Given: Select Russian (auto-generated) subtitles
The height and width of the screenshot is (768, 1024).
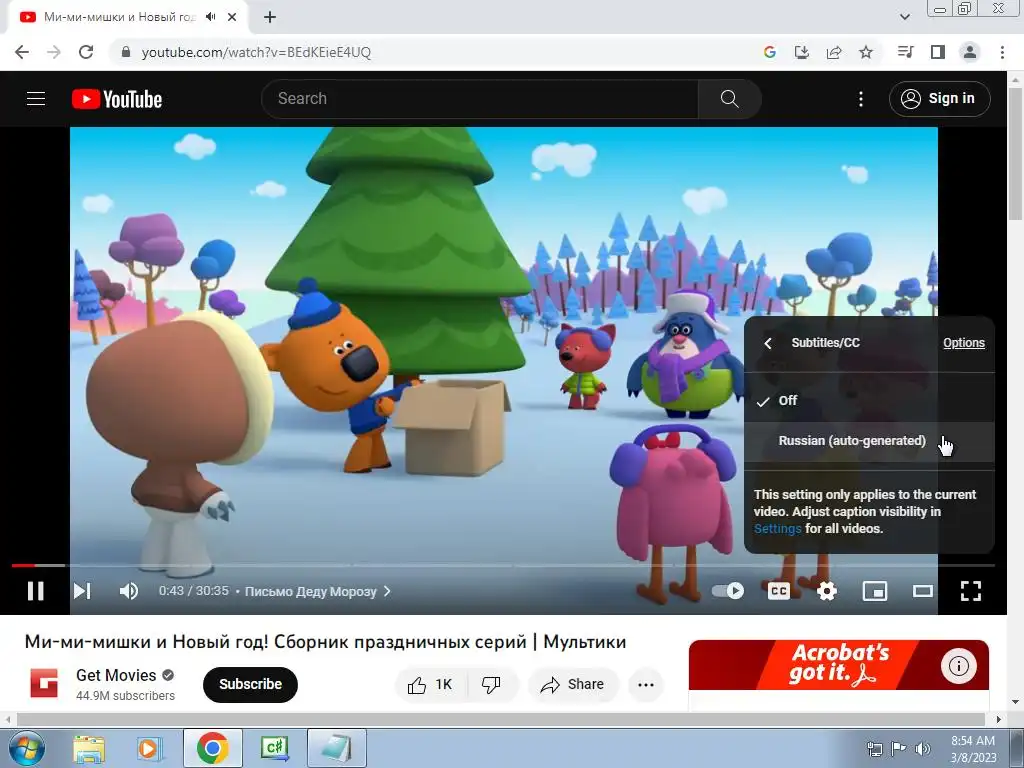Looking at the screenshot, I should click(869, 441).
